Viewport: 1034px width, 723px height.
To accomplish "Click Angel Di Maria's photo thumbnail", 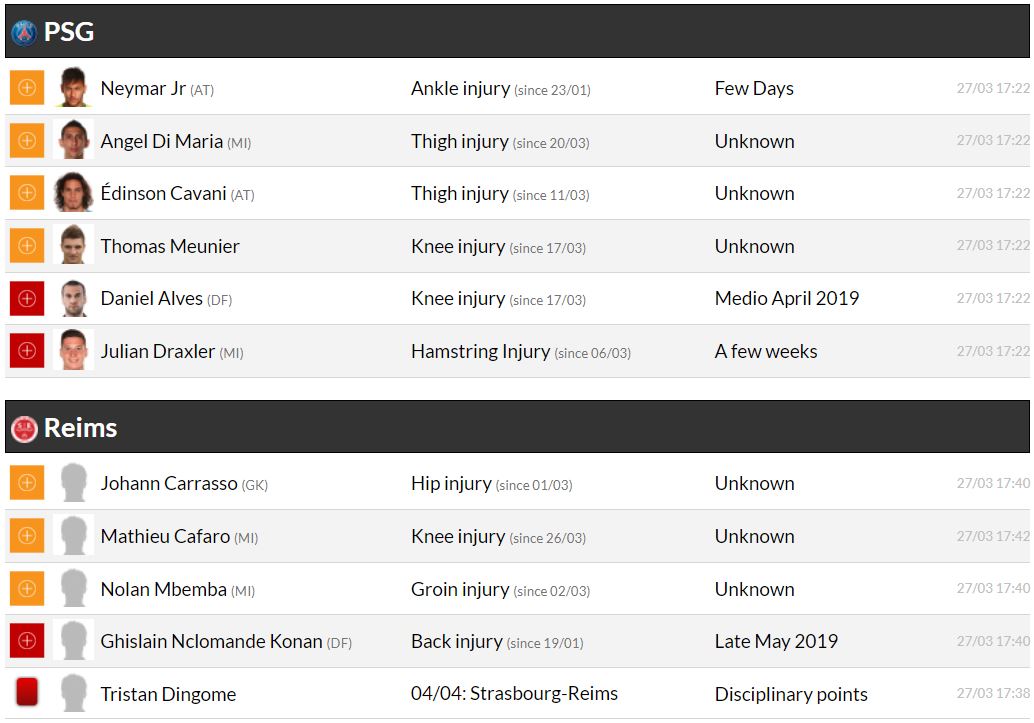I will pos(73,141).
